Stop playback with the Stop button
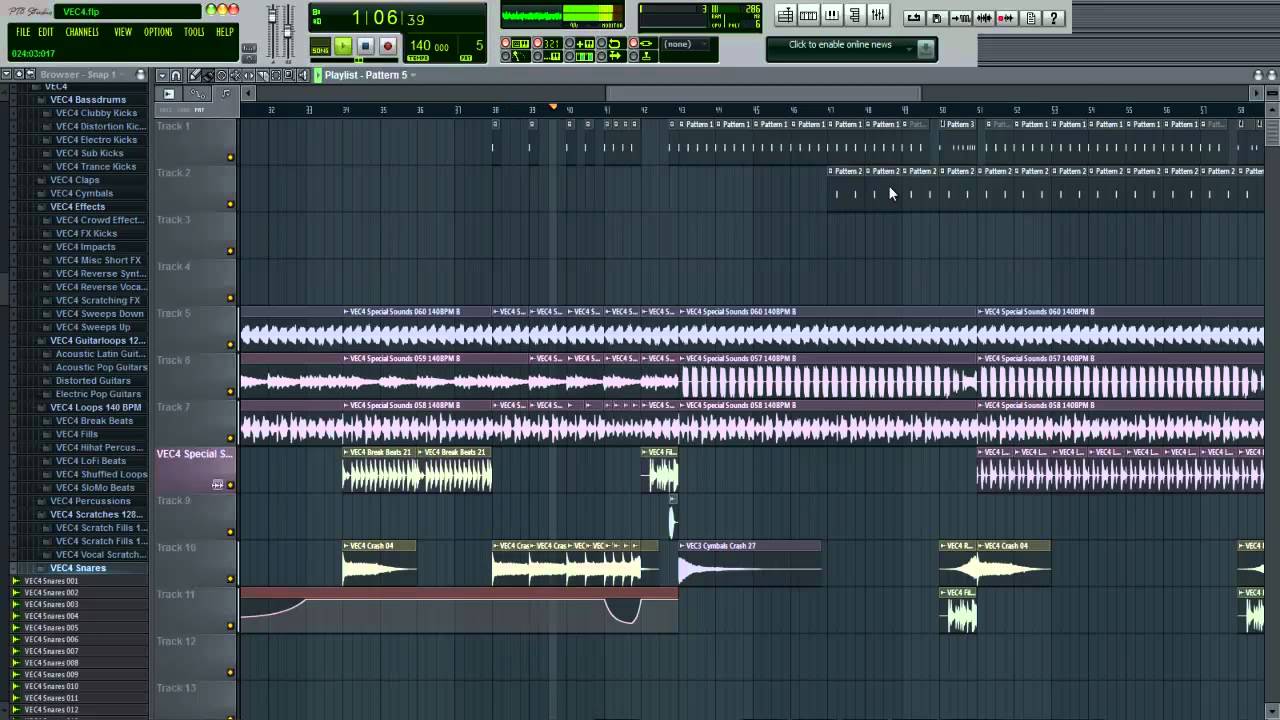The image size is (1280, 720). pos(365,46)
